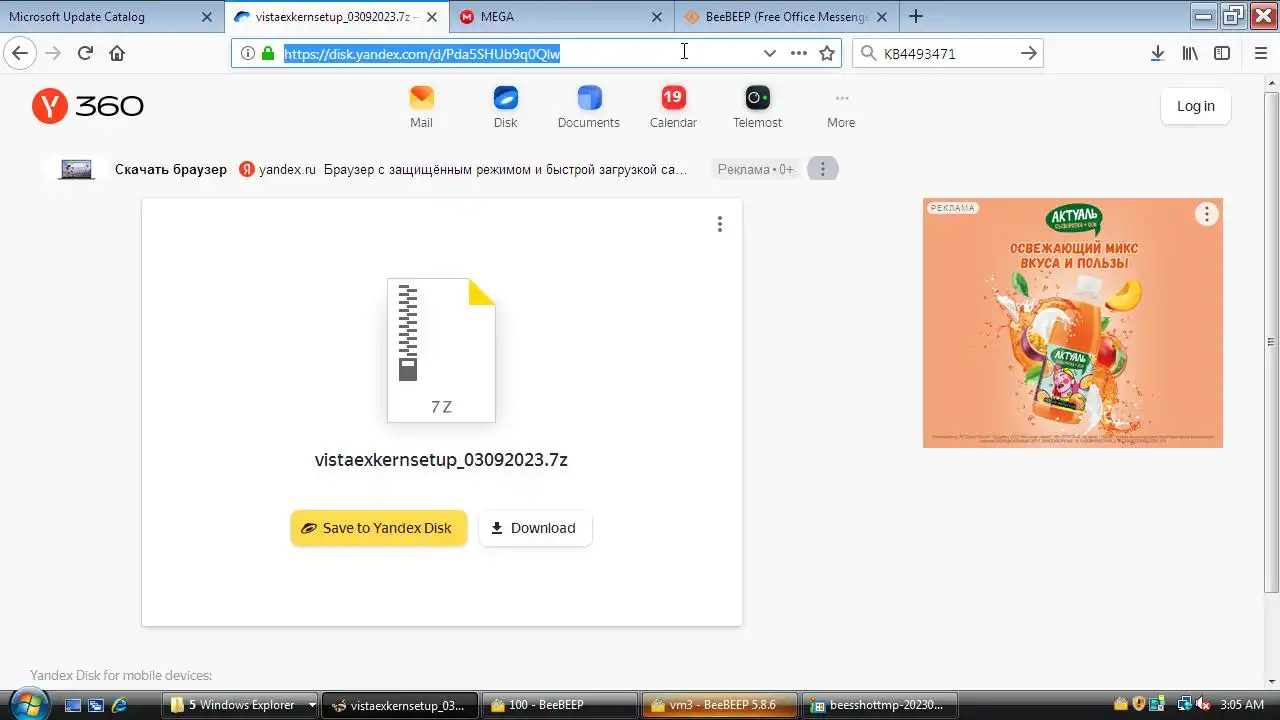
Task: Open the Telemost service
Action: 757,107
